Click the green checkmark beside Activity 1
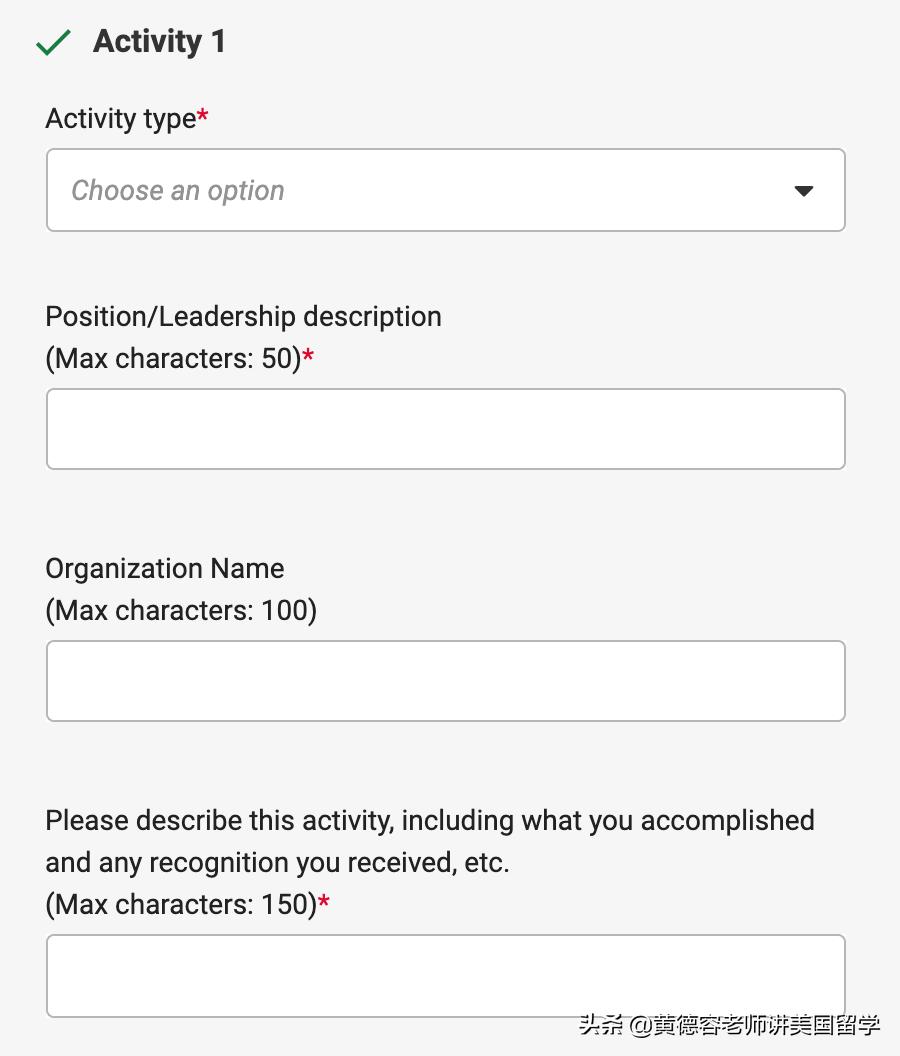 (54, 42)
